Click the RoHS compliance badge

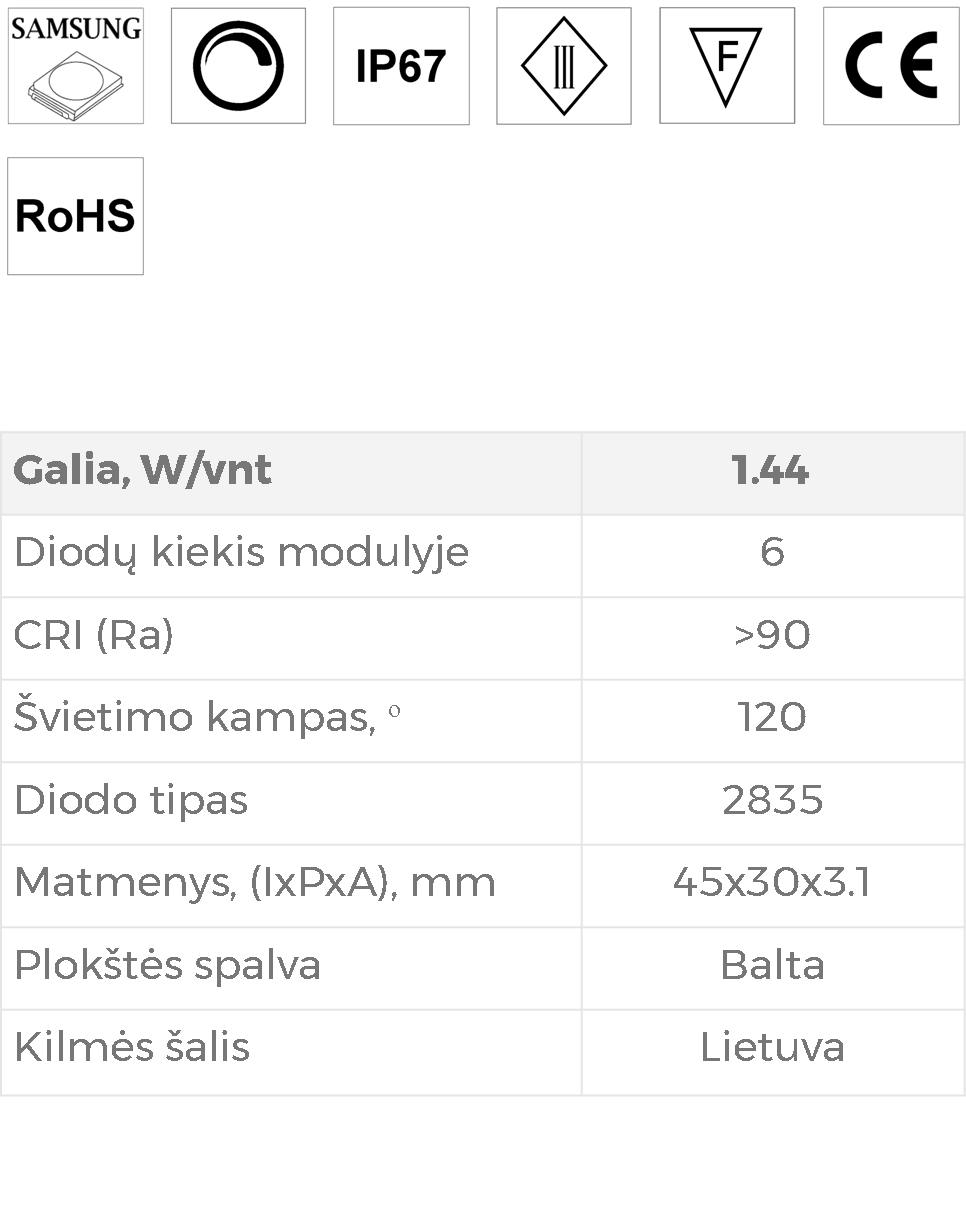tap(75, 216)
